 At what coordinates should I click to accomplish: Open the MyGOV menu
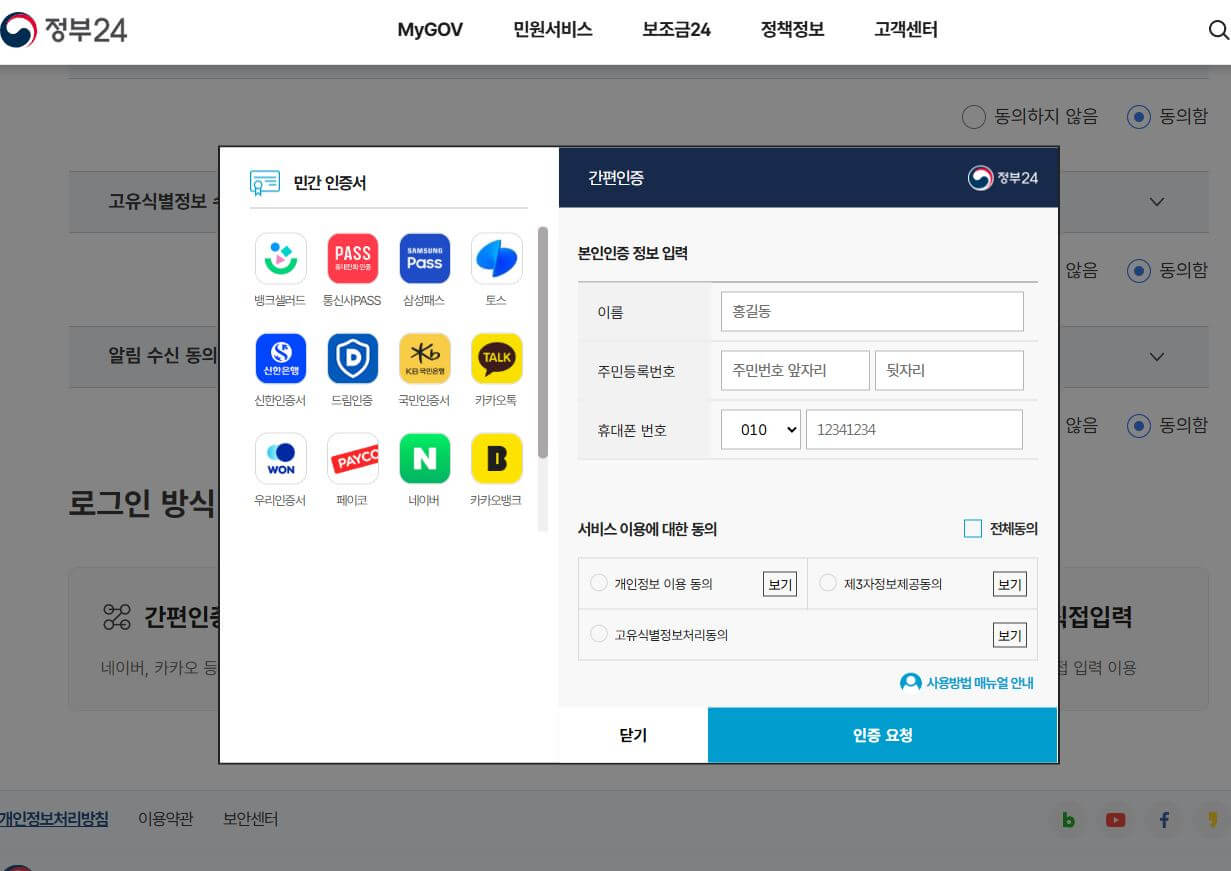(430, 30)
